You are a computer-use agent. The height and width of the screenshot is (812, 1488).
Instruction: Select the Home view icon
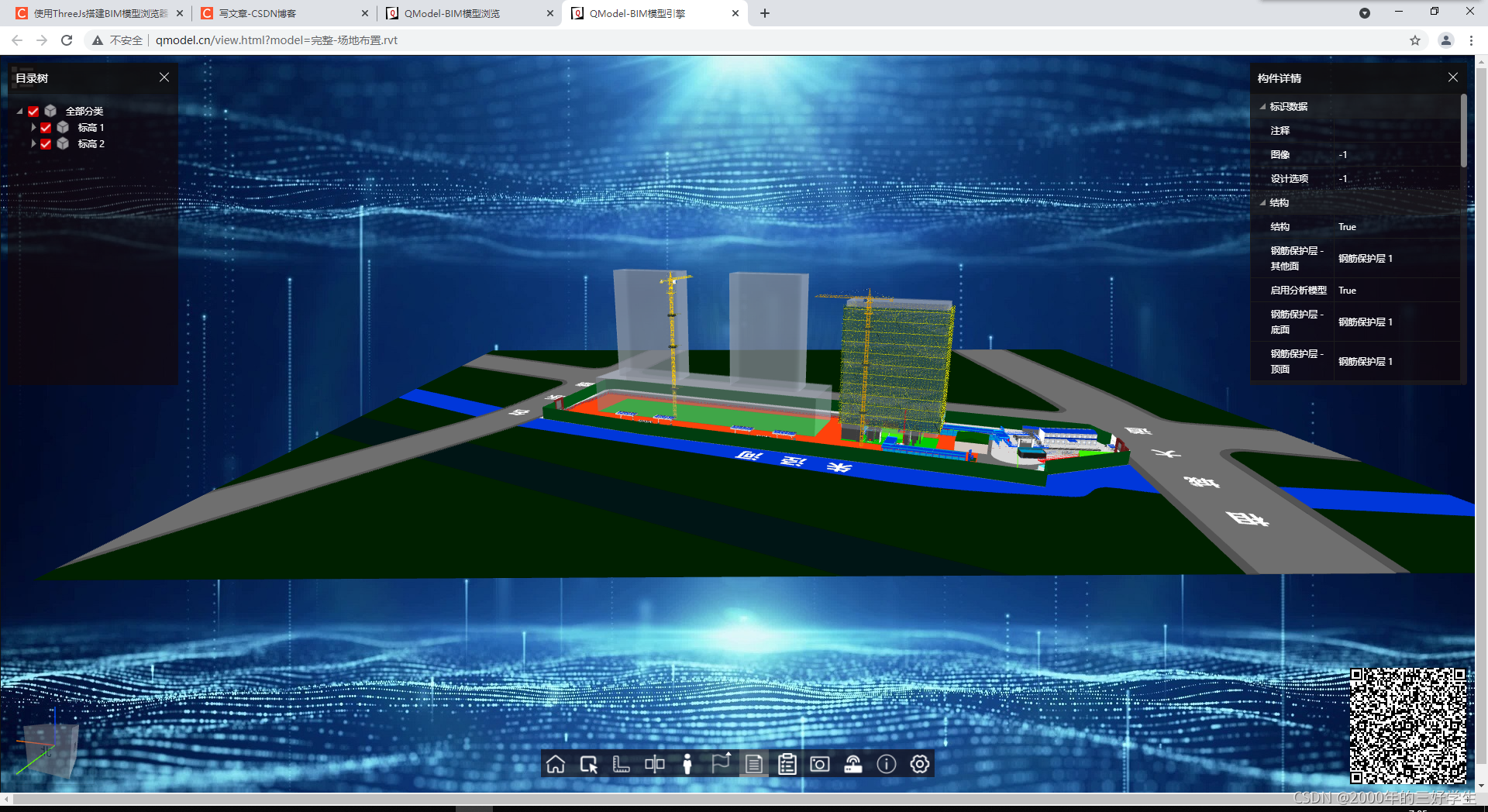click(x=555, y=764)
